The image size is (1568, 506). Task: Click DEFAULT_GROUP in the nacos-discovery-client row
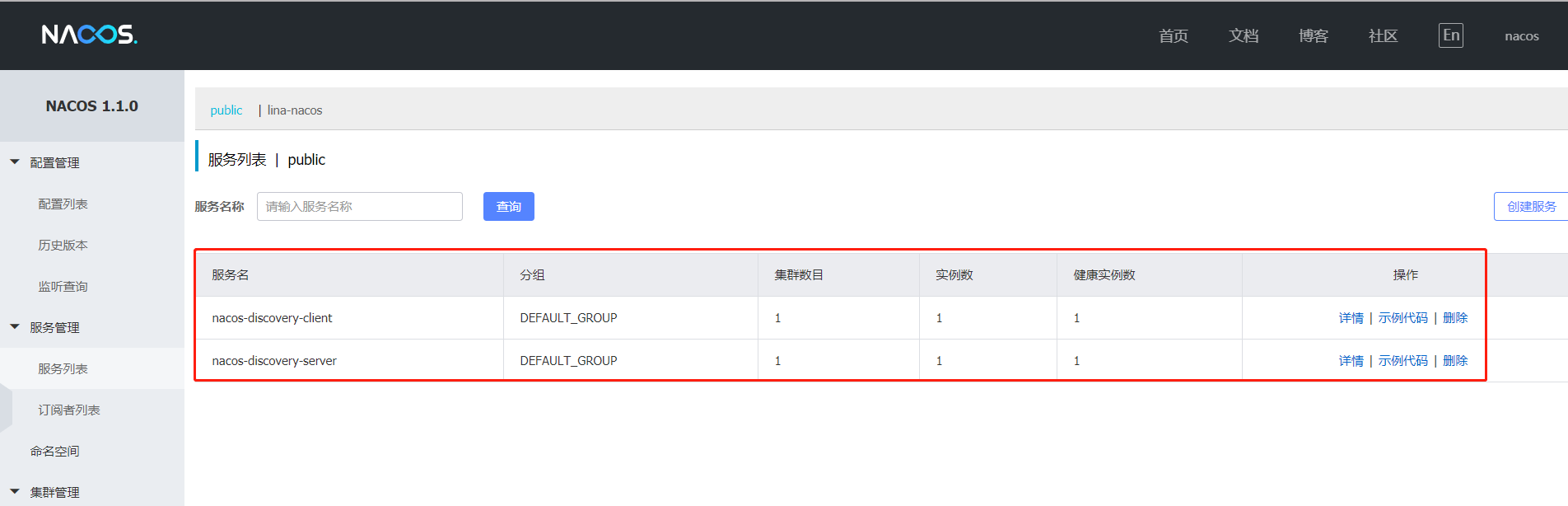coord(568,318)
